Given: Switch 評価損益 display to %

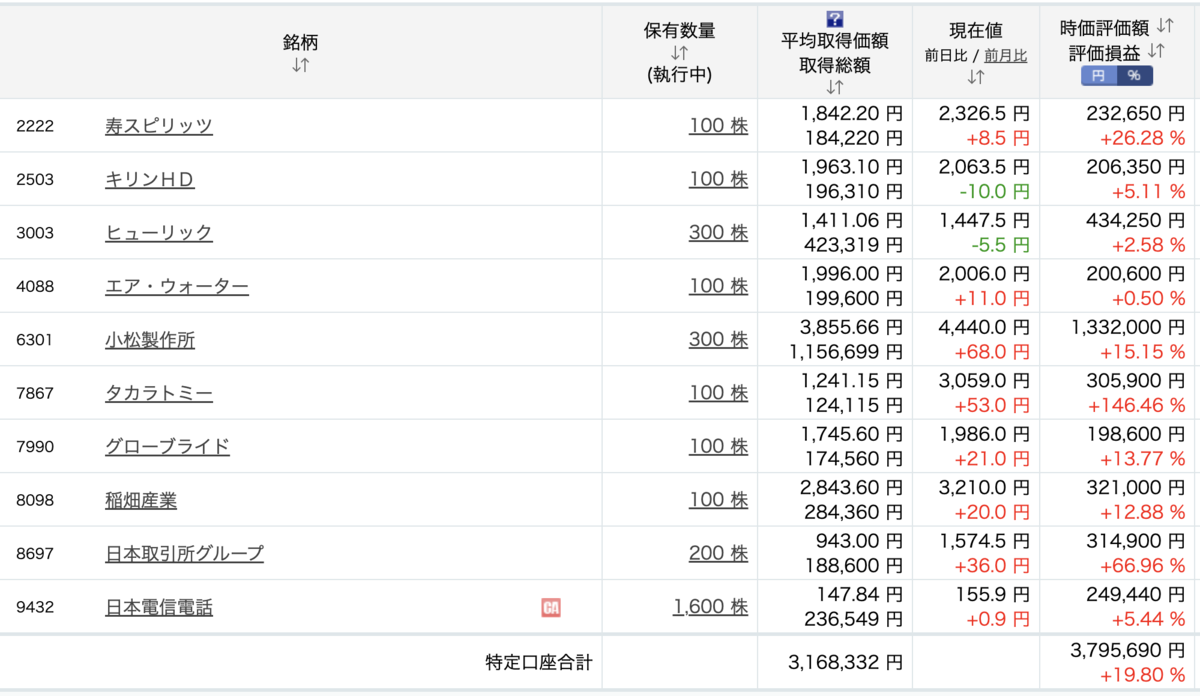Looking at the screenshot, I should [x=1133, y=76].
